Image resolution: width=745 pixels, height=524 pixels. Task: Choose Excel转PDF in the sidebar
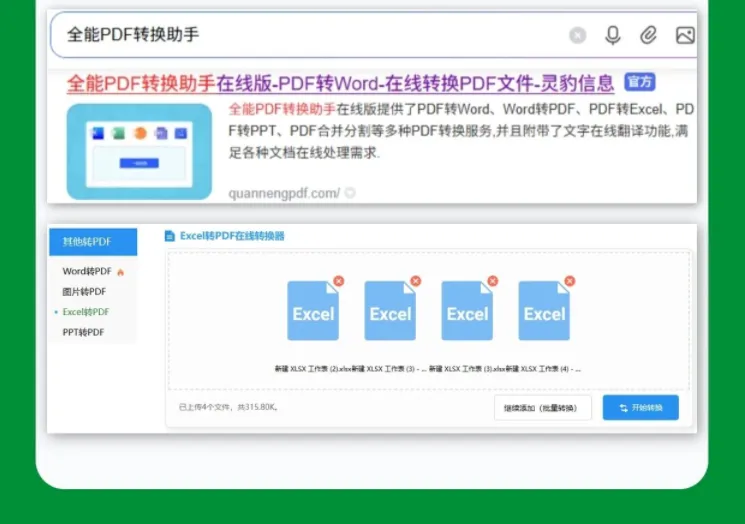86,312
